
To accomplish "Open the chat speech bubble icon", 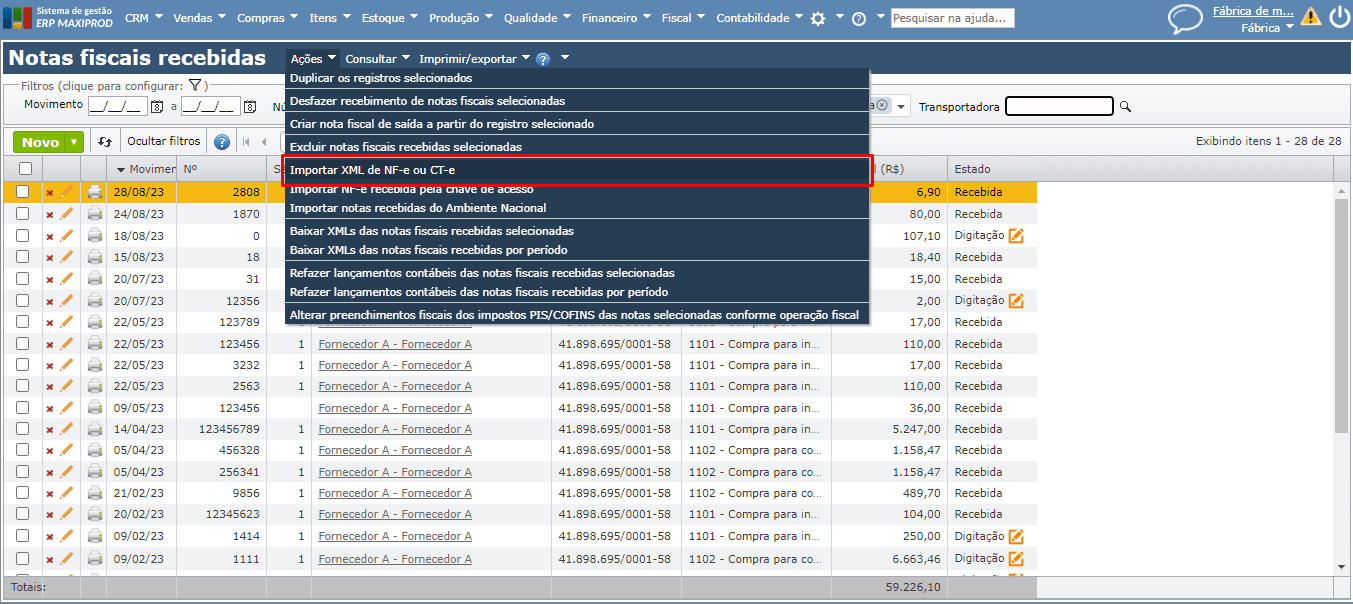I will pyautogui.click(x=1185, y=19).
